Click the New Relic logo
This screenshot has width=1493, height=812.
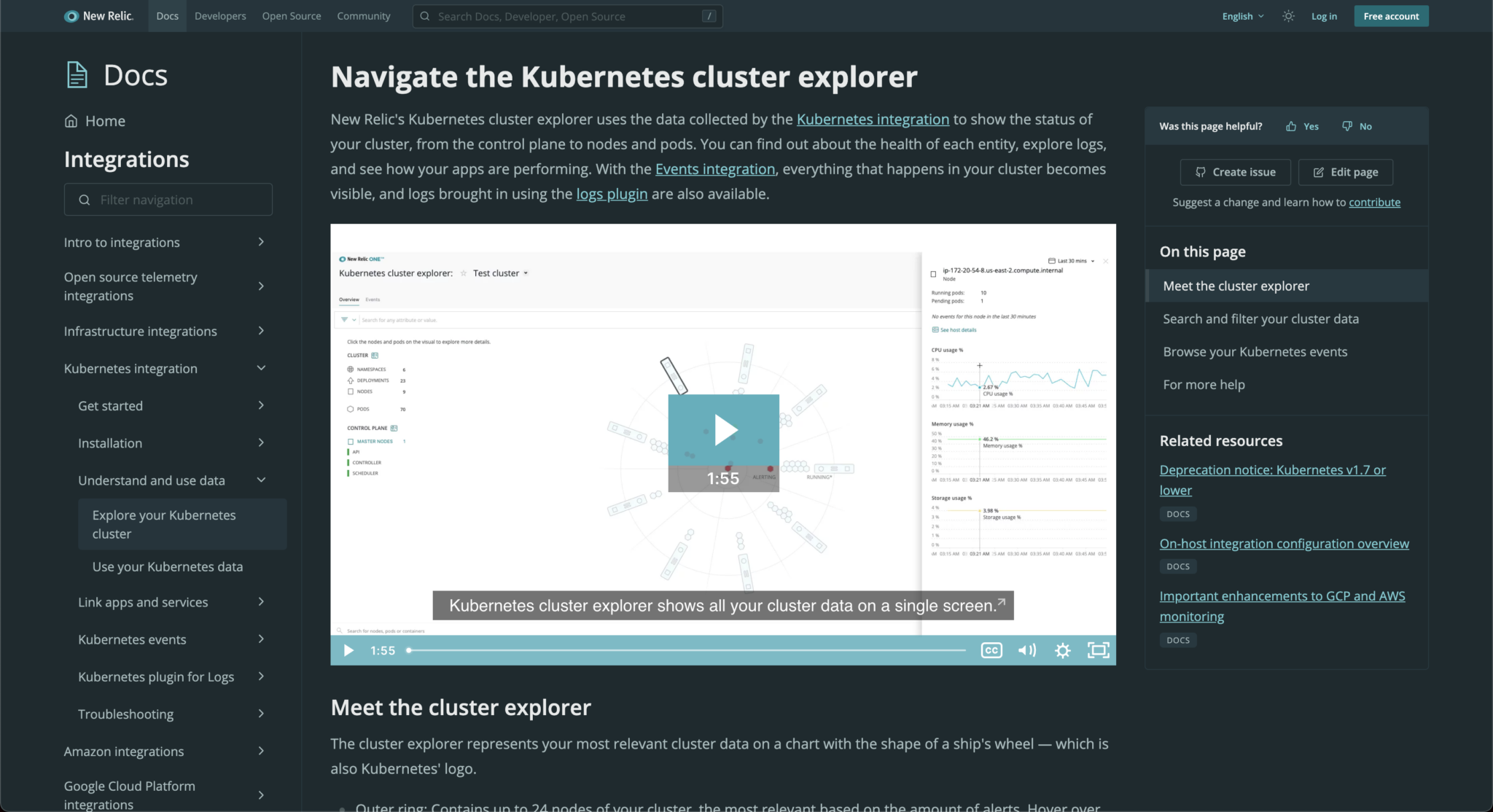[98, 16]
